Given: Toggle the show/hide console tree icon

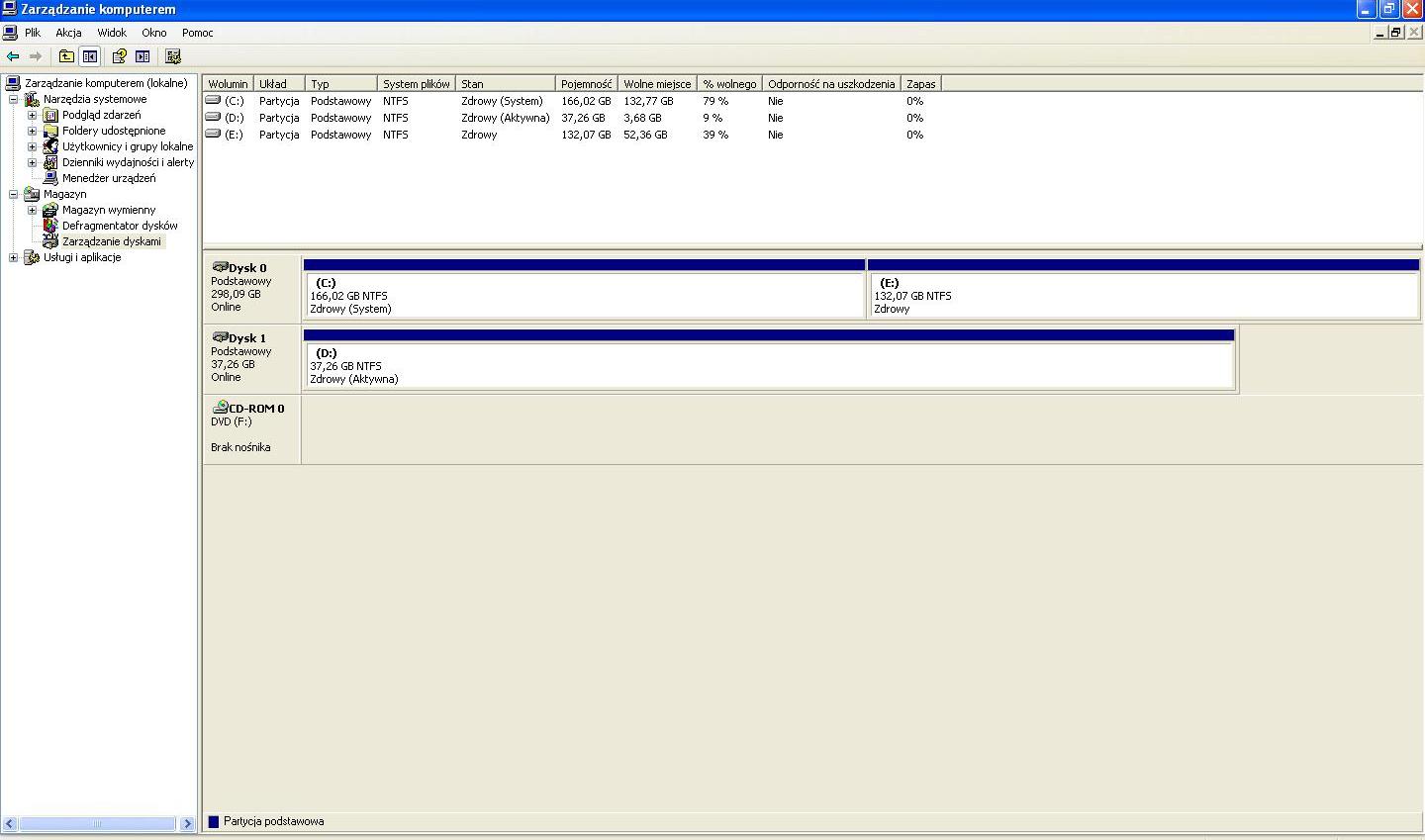Looking at the screenshot, I should (90, 56).
